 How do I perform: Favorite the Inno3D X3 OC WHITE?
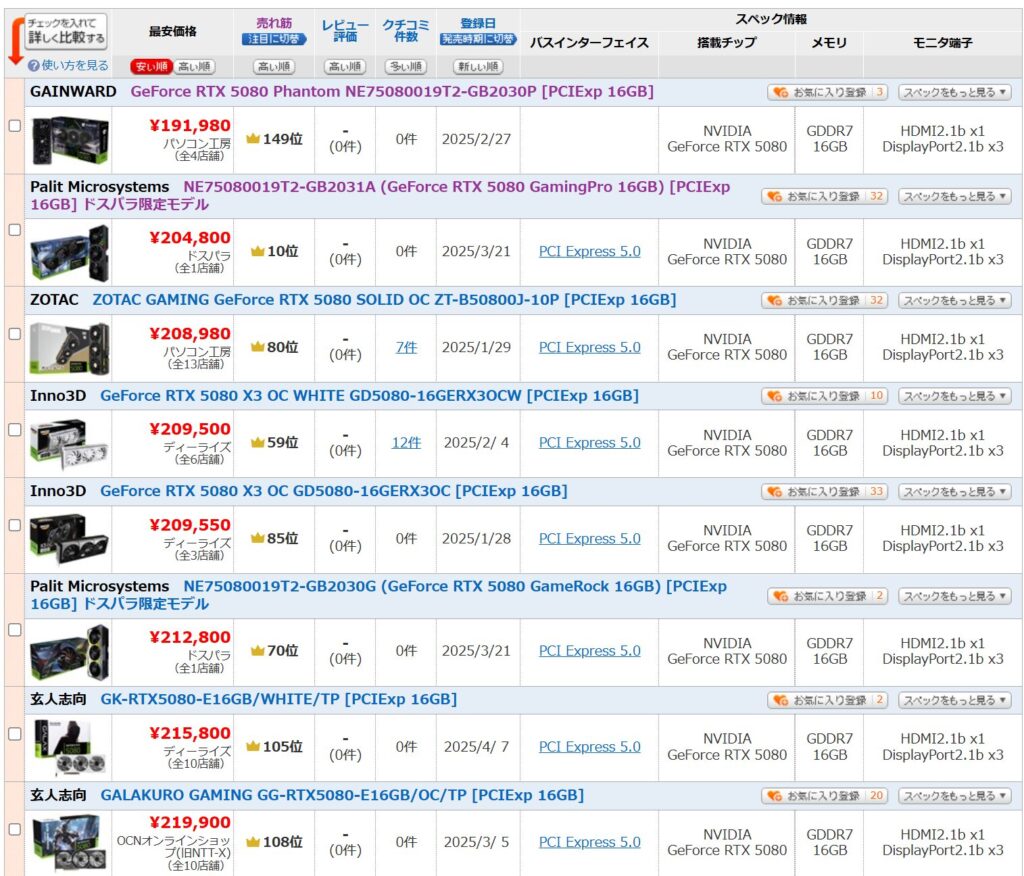pyautogui.click(x=824, y=396)
